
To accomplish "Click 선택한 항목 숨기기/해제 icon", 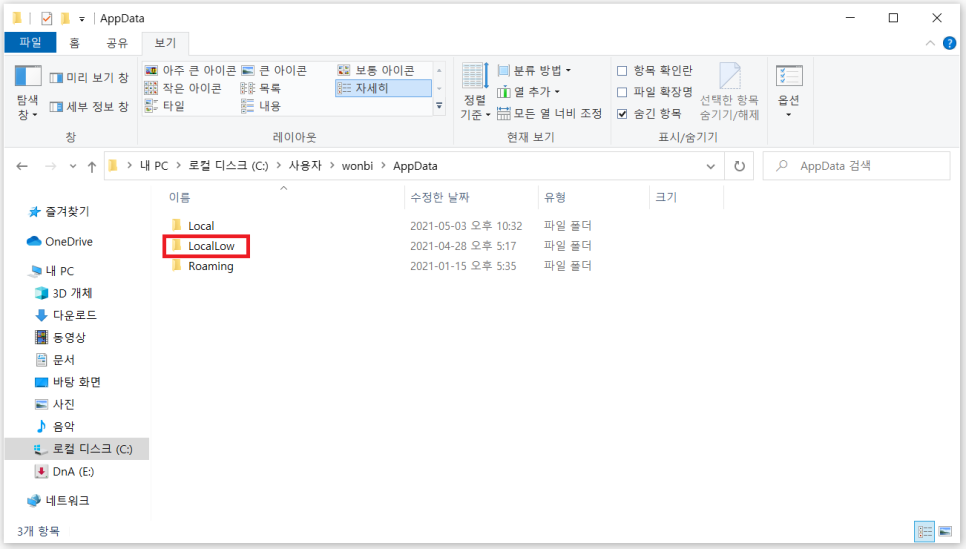I will click(x=729, y=91).
